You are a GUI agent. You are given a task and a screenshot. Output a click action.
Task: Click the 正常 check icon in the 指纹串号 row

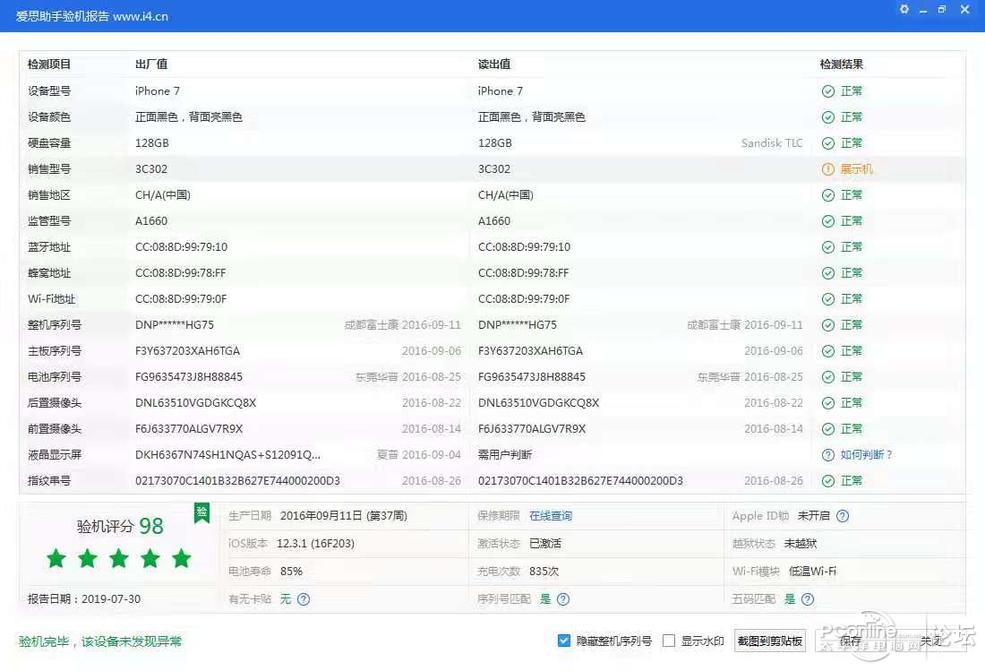[829, 481]
